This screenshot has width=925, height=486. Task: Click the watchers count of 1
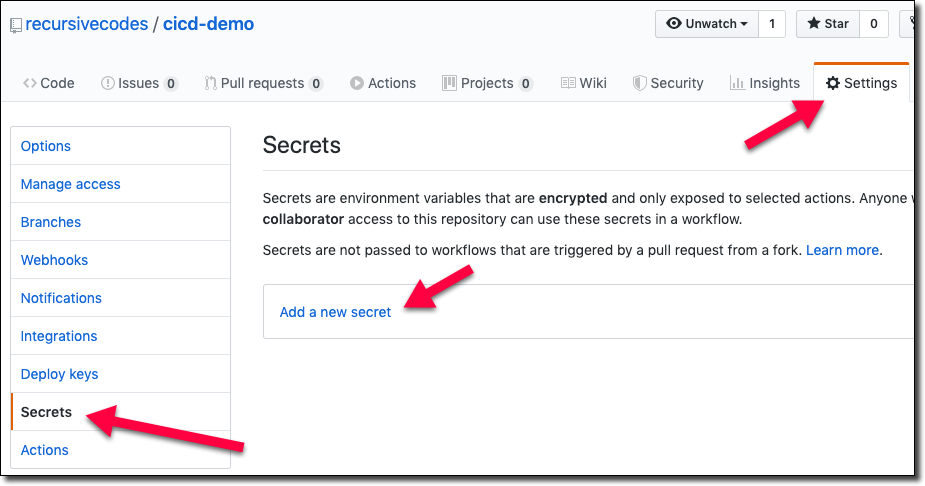771,24
